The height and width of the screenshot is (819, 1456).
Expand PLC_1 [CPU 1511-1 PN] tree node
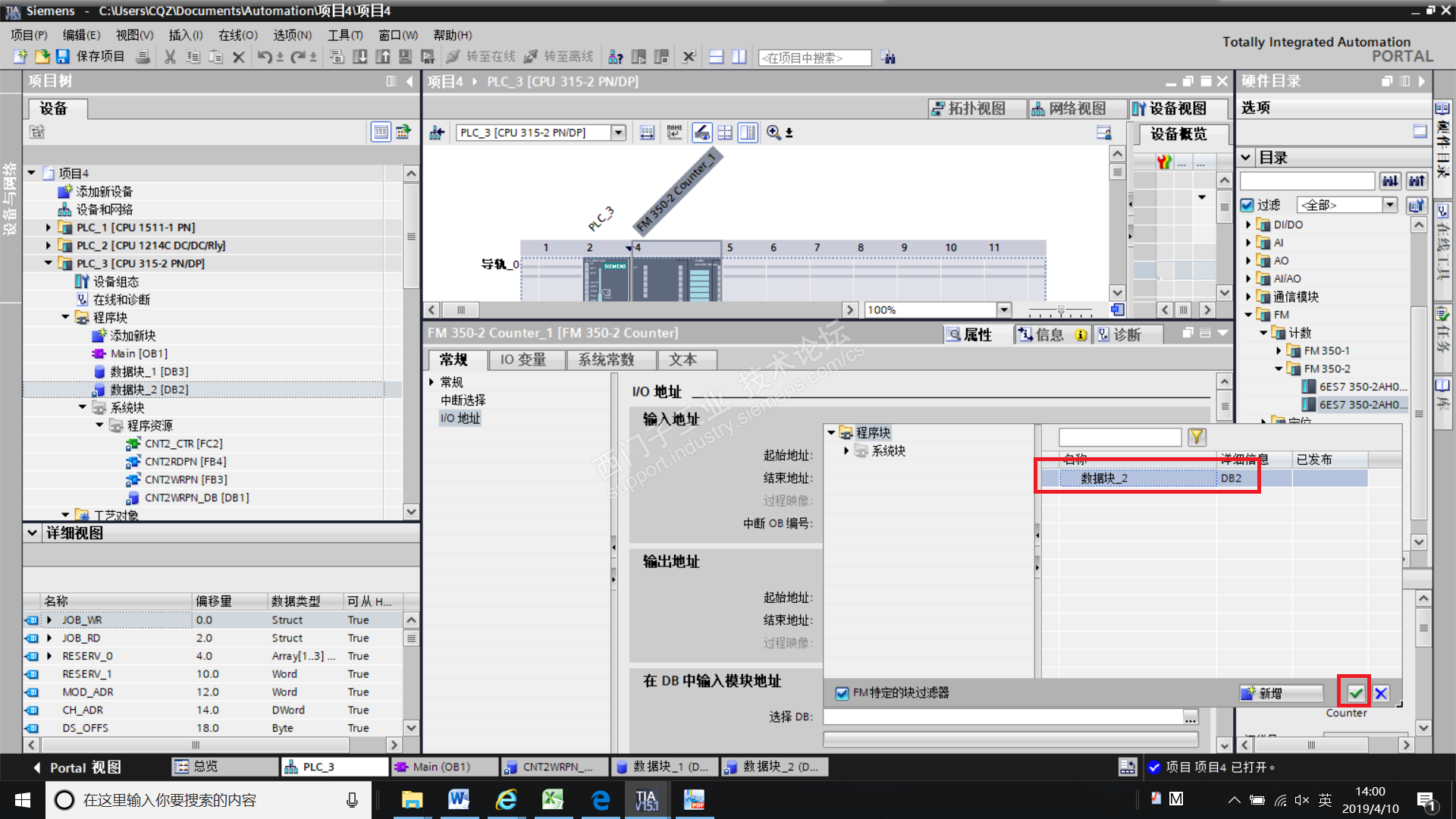tap(49, 227)
